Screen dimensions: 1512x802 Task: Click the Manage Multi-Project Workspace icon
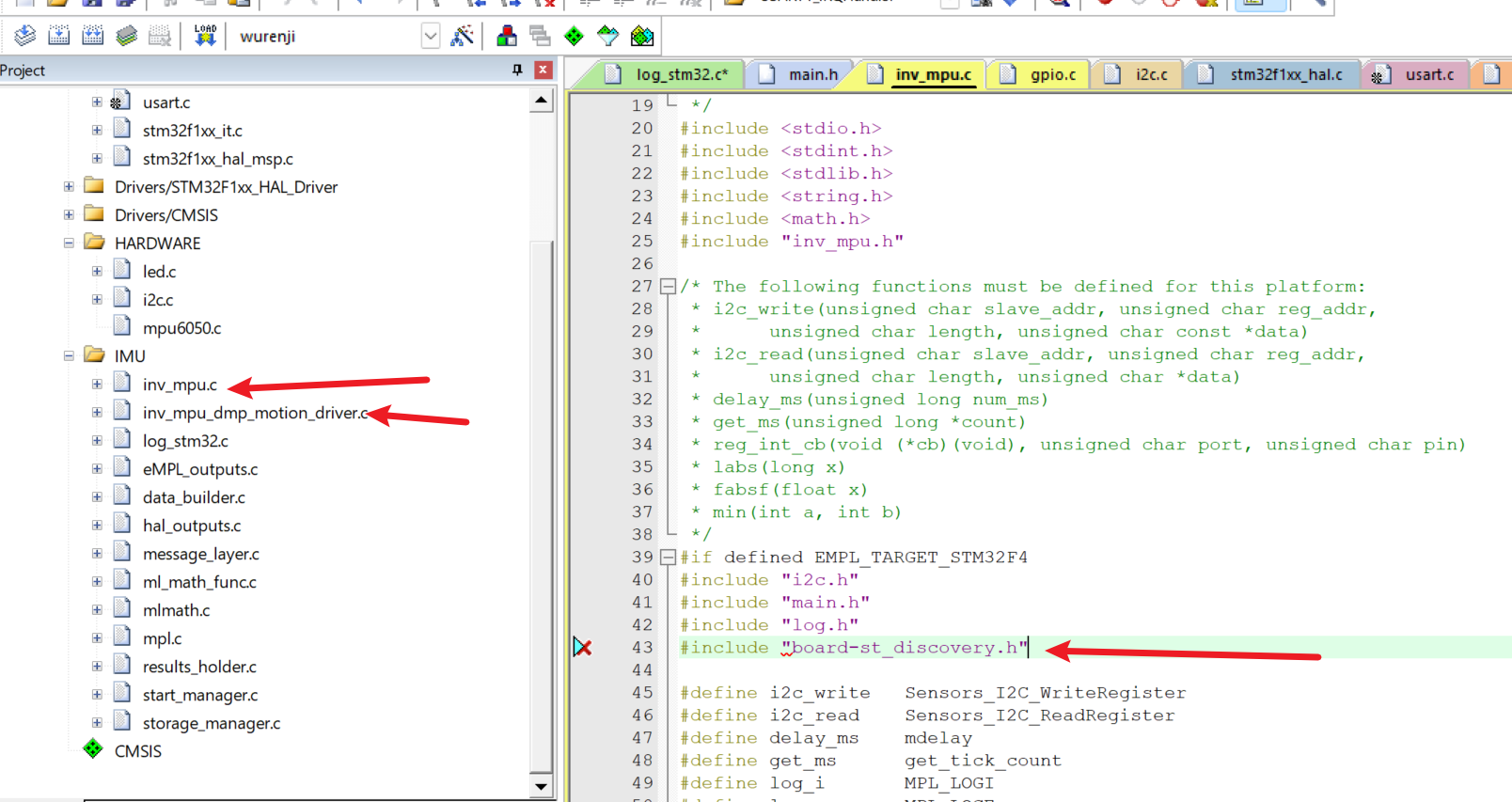tap(540, 36)
